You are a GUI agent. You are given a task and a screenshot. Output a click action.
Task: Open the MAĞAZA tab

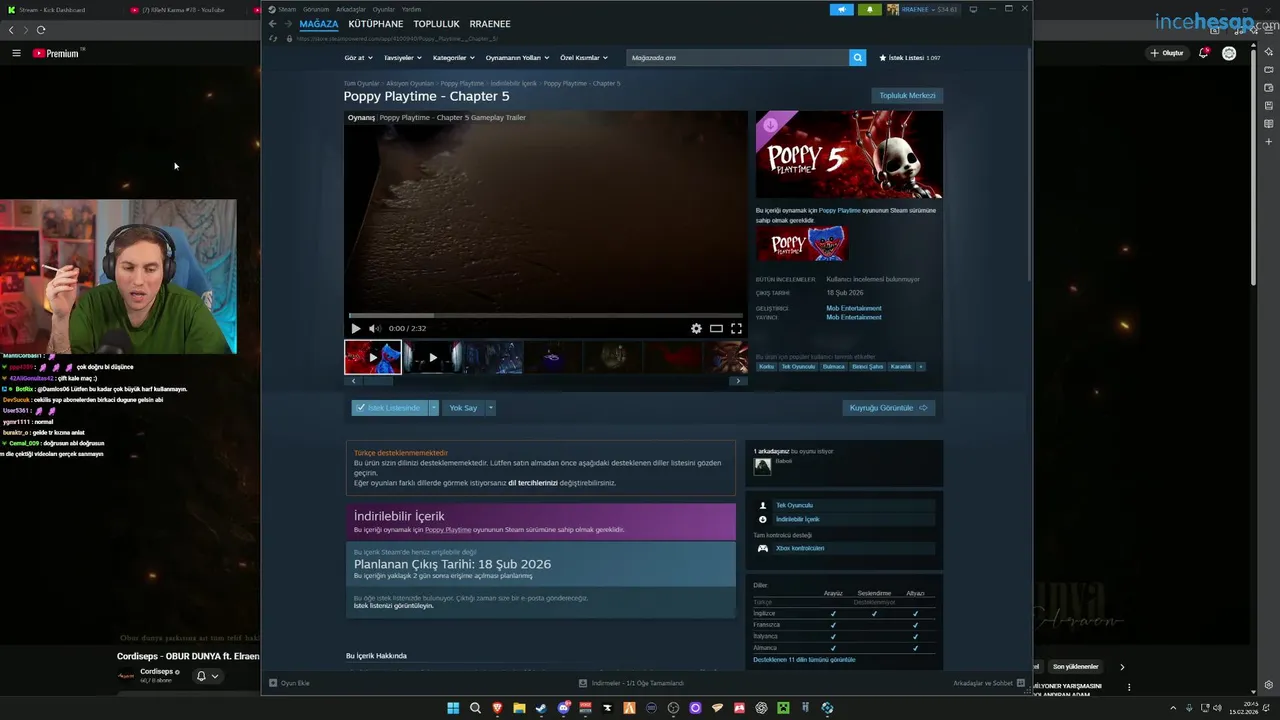pos(319,24)
